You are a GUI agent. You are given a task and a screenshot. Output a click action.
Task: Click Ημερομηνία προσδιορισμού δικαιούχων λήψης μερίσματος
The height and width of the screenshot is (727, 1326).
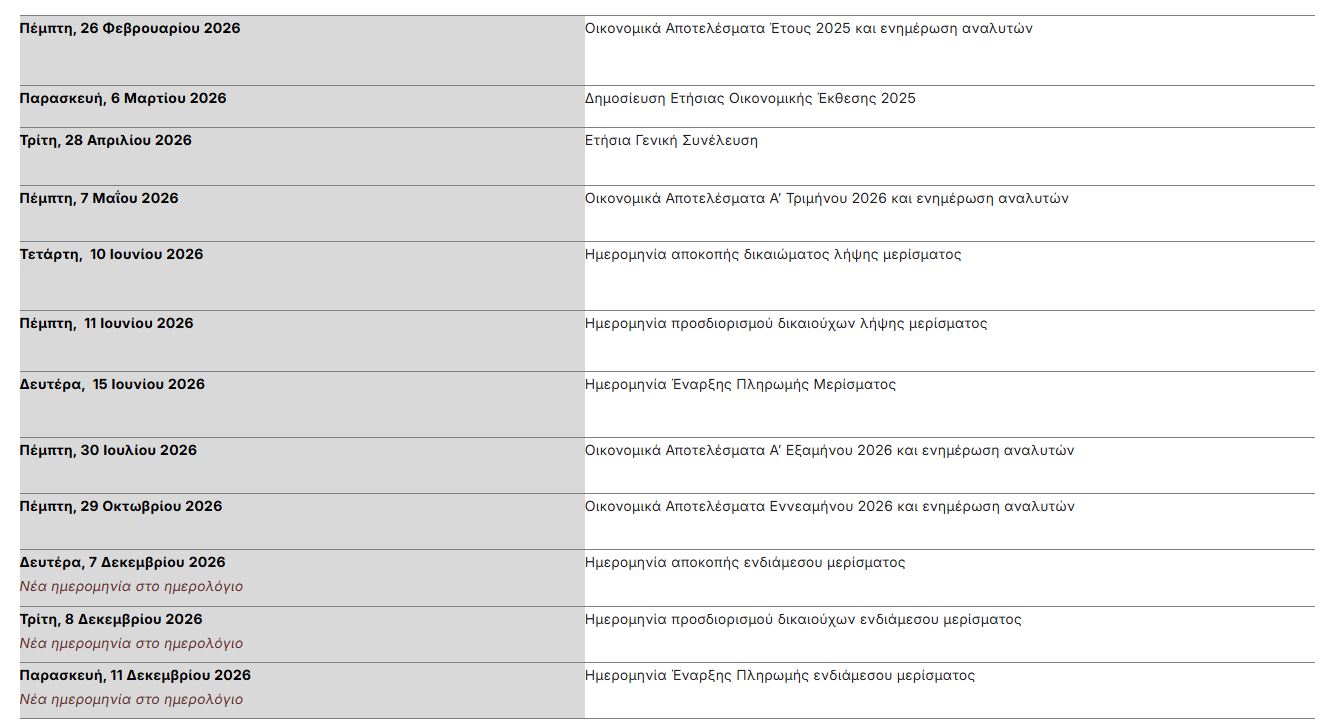point(786,323)
